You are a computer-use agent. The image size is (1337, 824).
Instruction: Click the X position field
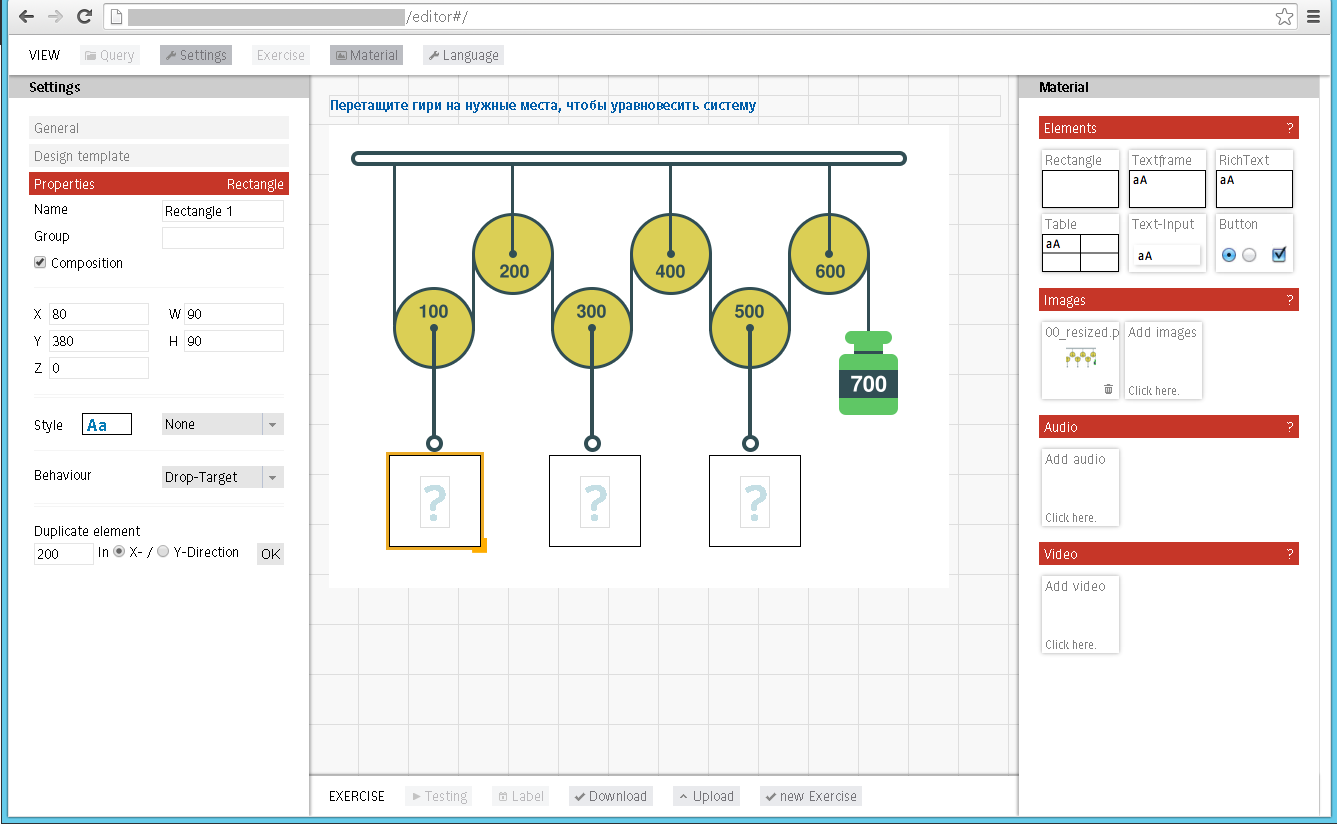[99, 314]
